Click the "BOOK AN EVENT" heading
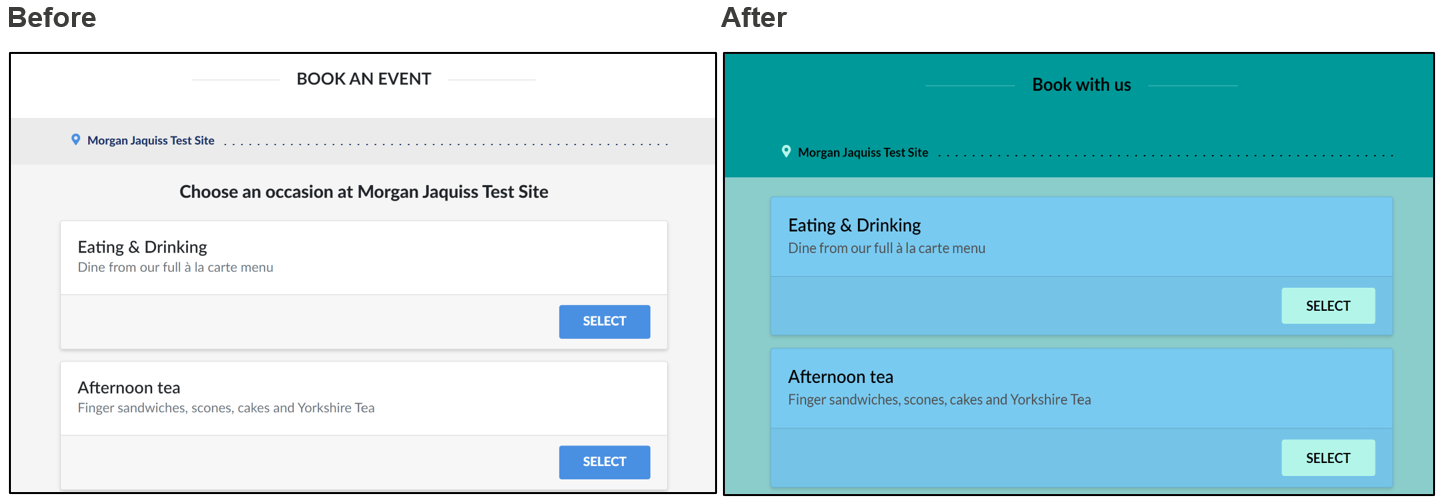Screen dimensions: 1442x497 pos(364,79)
